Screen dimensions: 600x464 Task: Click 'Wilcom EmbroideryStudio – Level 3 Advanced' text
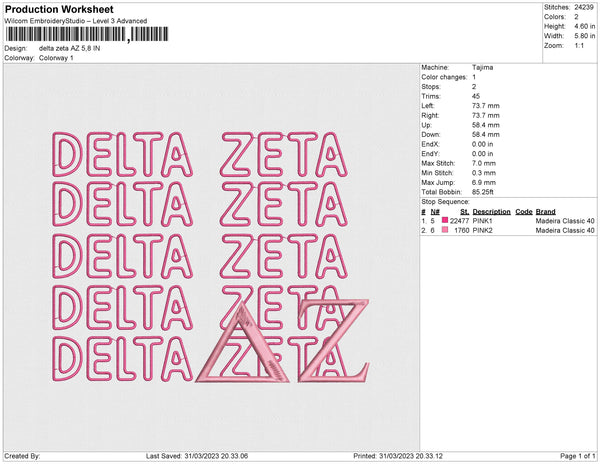pos(76,21)
